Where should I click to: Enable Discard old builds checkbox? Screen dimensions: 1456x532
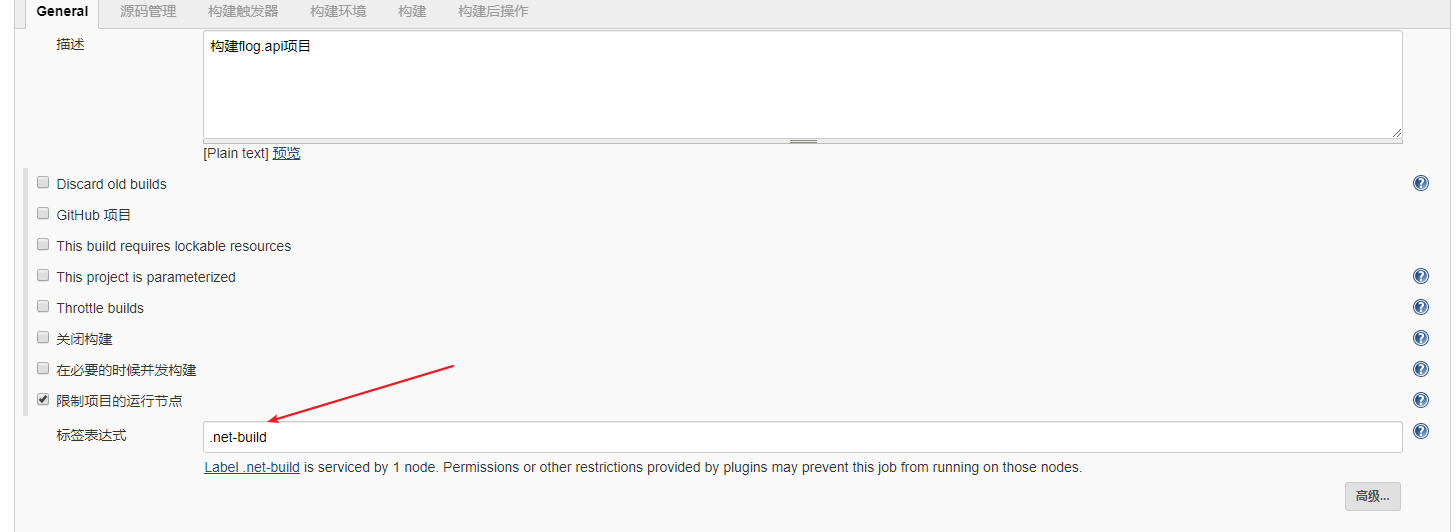[43, 183]
